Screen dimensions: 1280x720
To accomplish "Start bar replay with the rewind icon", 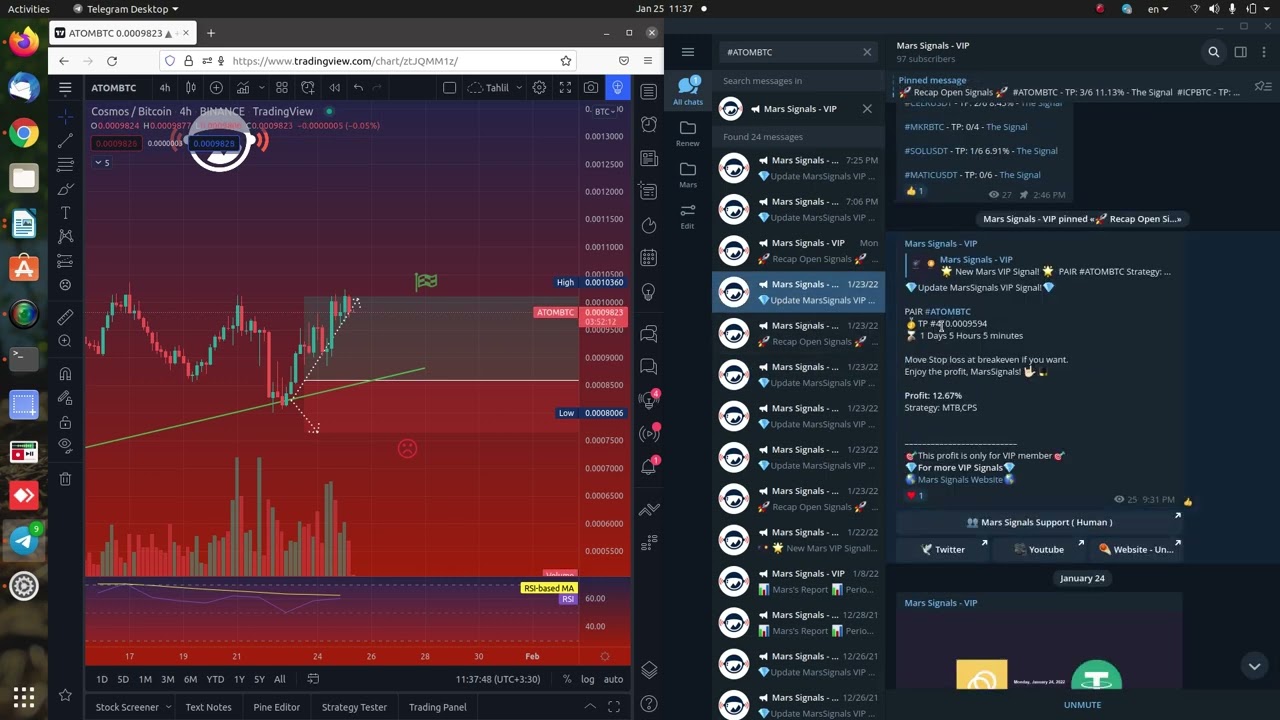I will click(x=334, y=88).
